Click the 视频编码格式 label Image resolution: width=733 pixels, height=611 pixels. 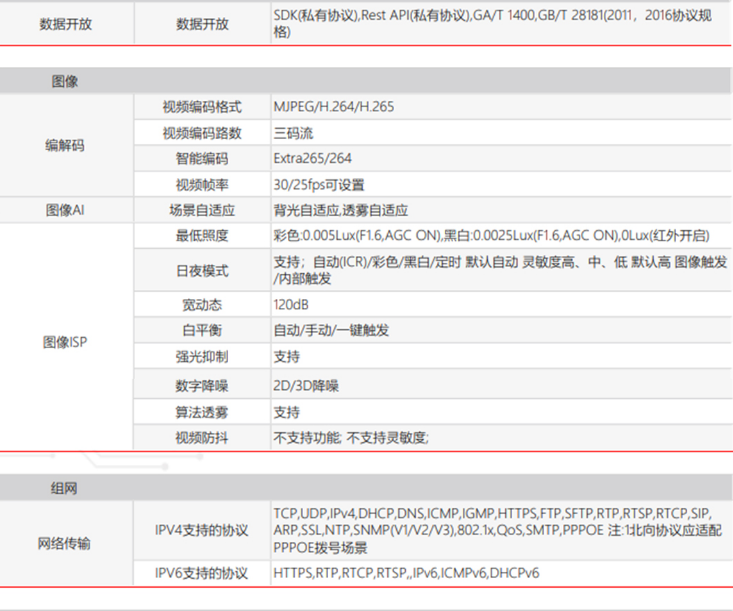(201, 106)
